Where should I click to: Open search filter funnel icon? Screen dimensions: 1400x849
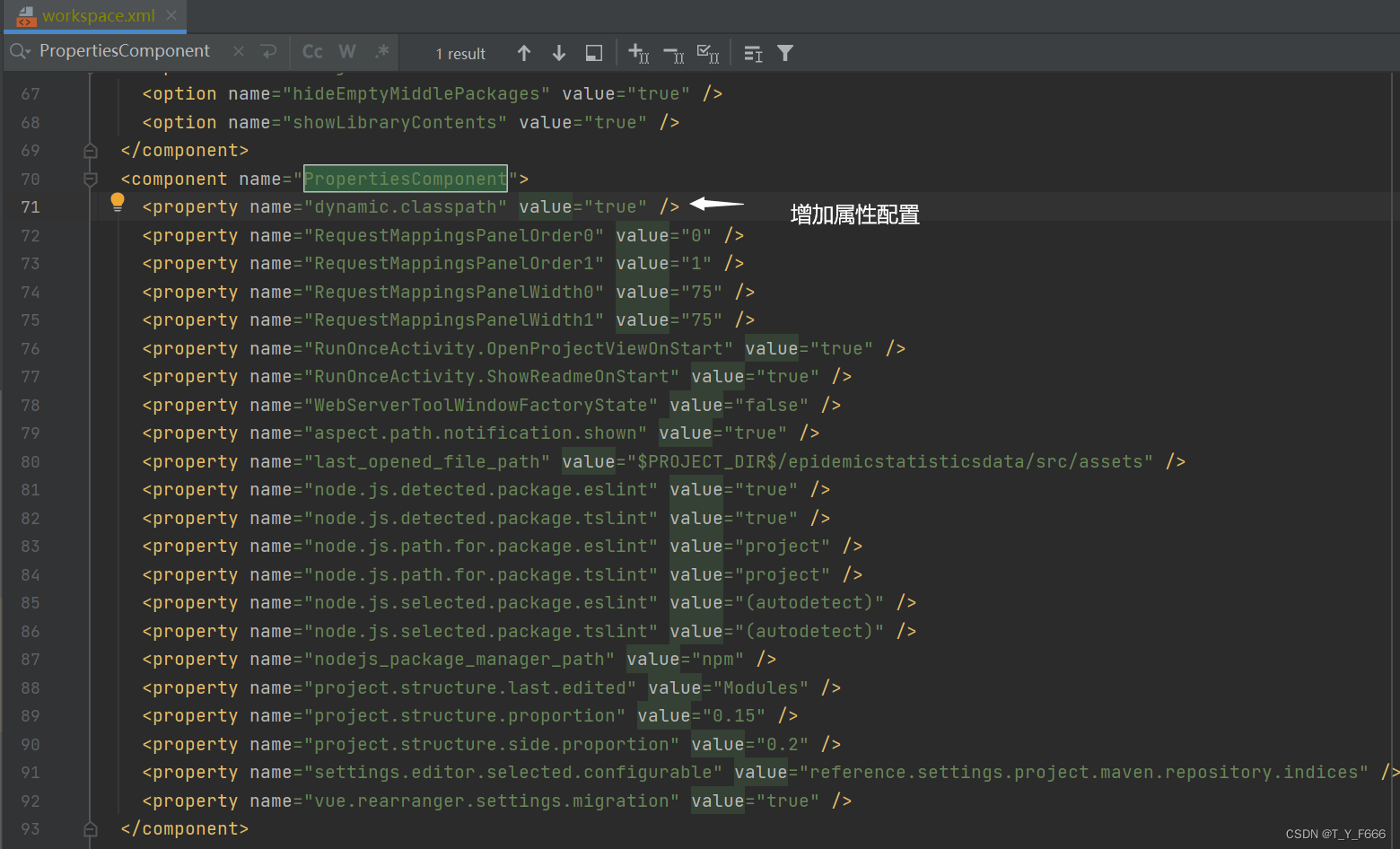pos(785,54)
